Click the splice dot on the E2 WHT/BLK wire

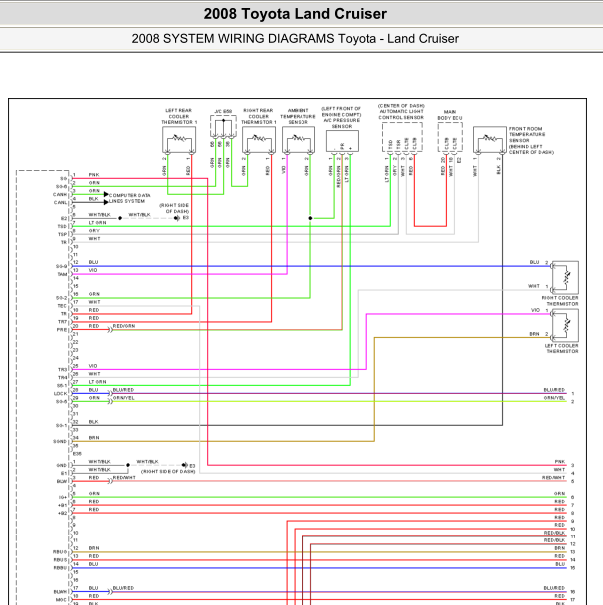tap(120, 218)
